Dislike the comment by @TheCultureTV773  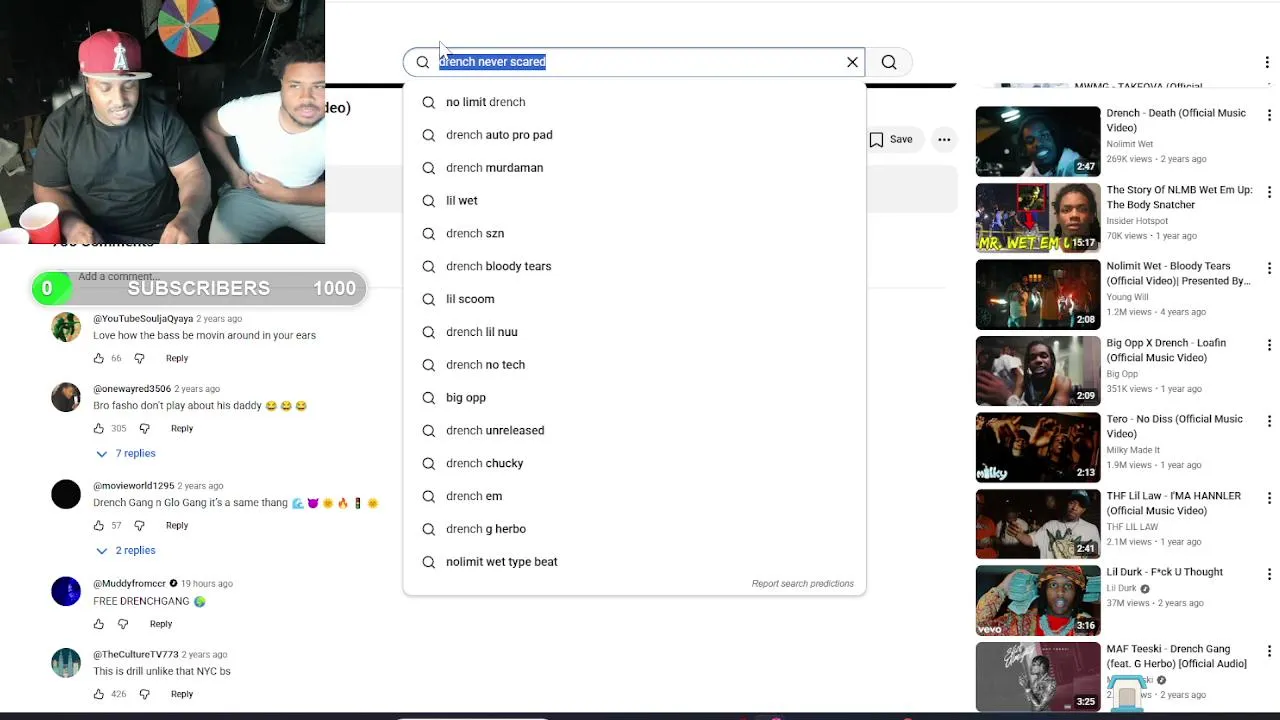[144, 694]
